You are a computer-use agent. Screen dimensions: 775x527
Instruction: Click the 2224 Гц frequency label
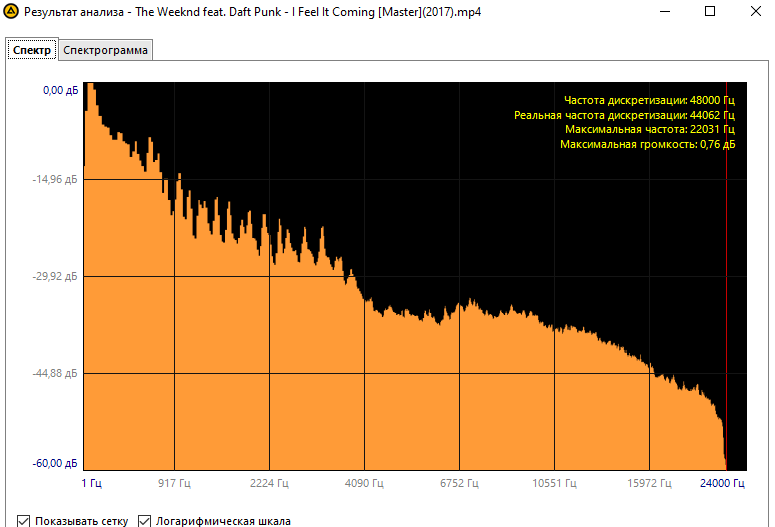click(269, 483)
